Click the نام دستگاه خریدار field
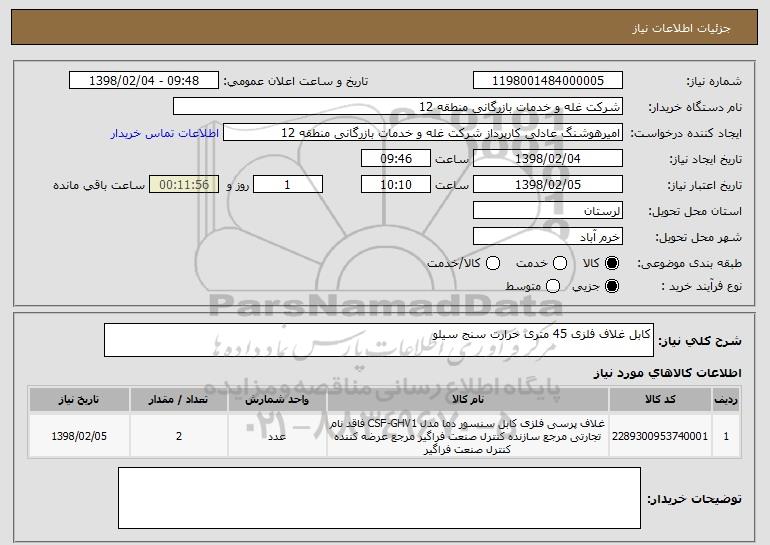The width and height of the screenshot is (770, 545). pyautogui.click(x=397, y=107)
